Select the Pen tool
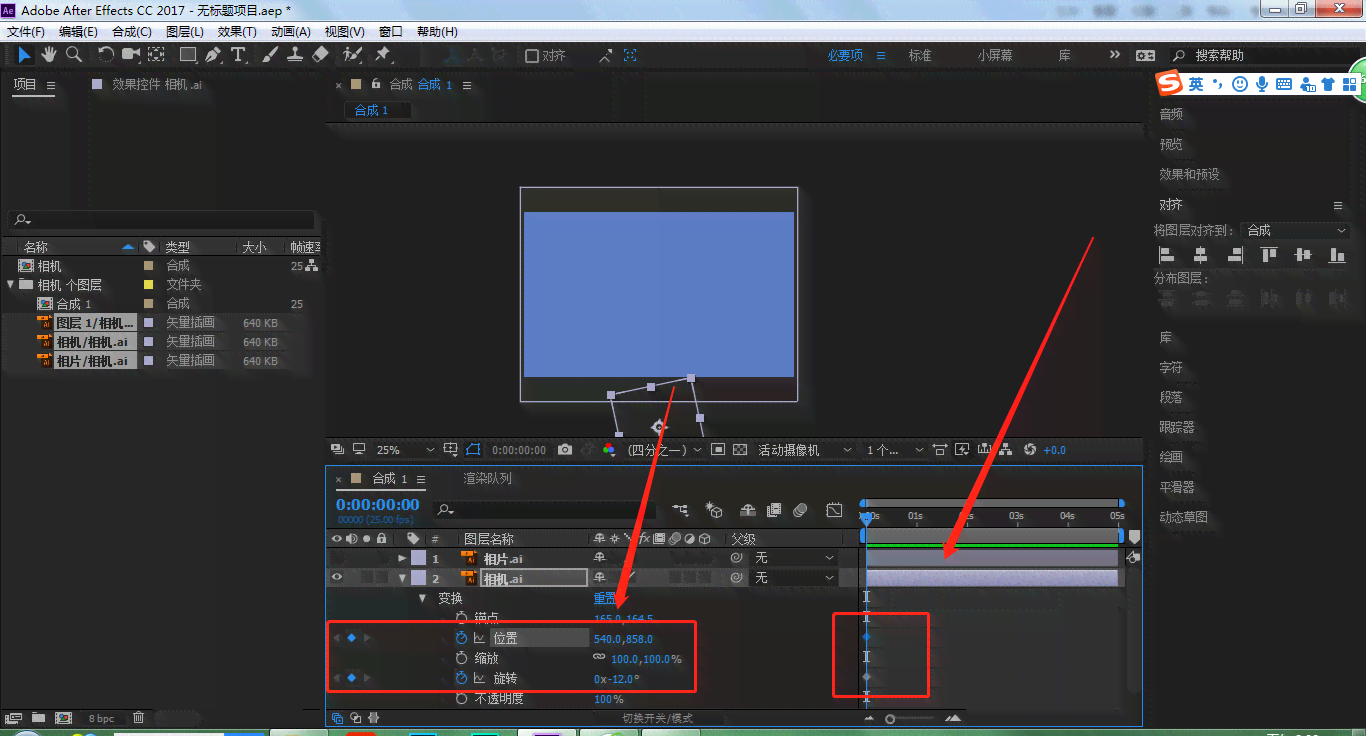Image resolution: width=1366 pixels, height=736 pixels. (x=213, y=55)
